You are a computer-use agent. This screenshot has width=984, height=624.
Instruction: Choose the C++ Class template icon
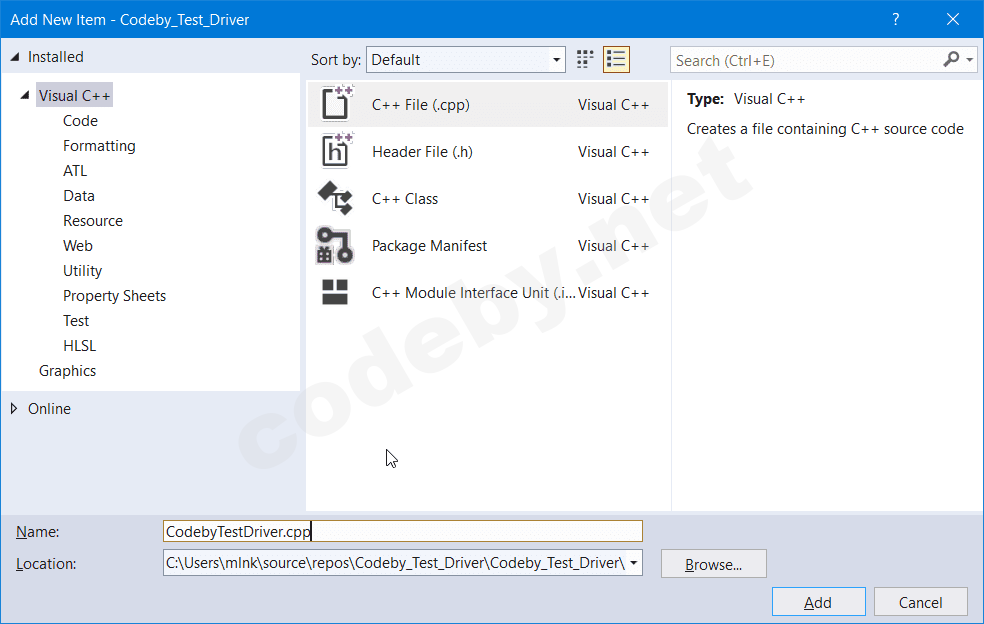pyautogui.click(x=336, y=198)
